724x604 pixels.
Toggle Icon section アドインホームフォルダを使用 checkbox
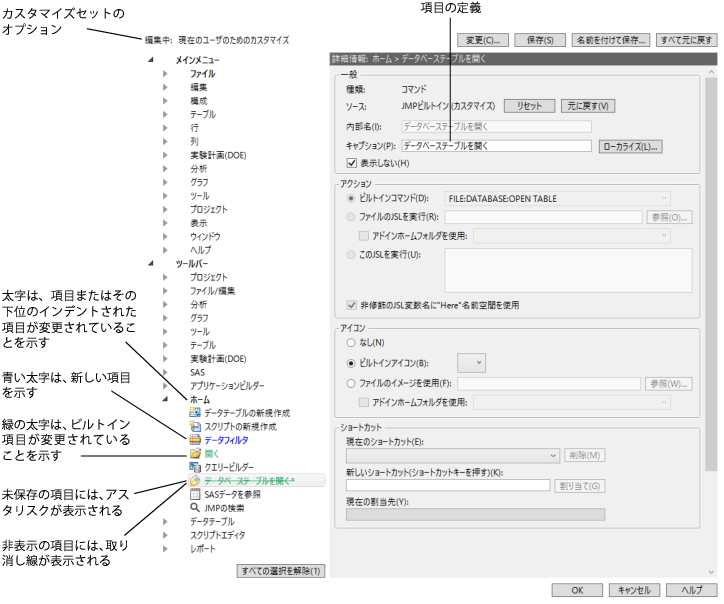coord(364,402)
